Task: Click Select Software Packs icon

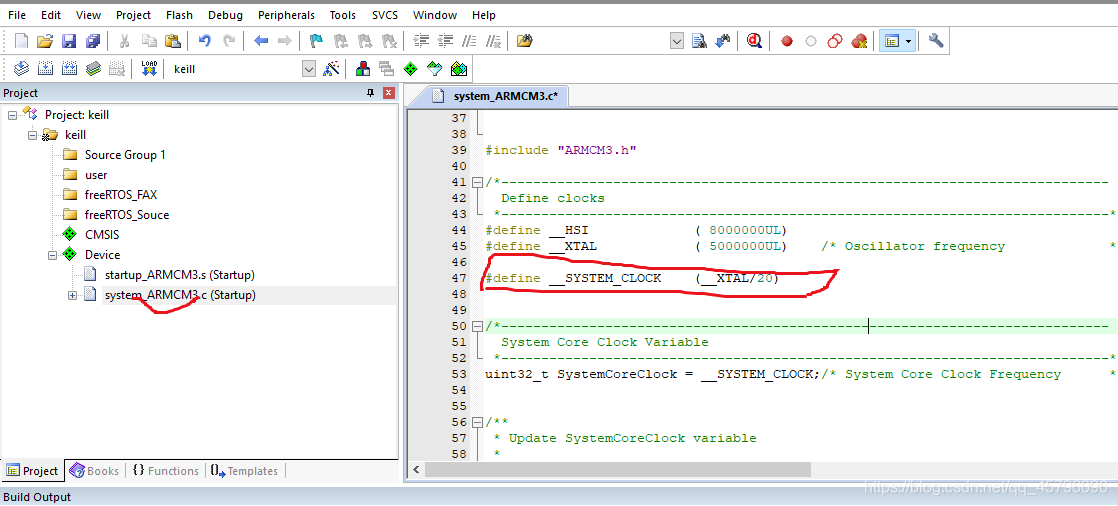Action: 435,68
